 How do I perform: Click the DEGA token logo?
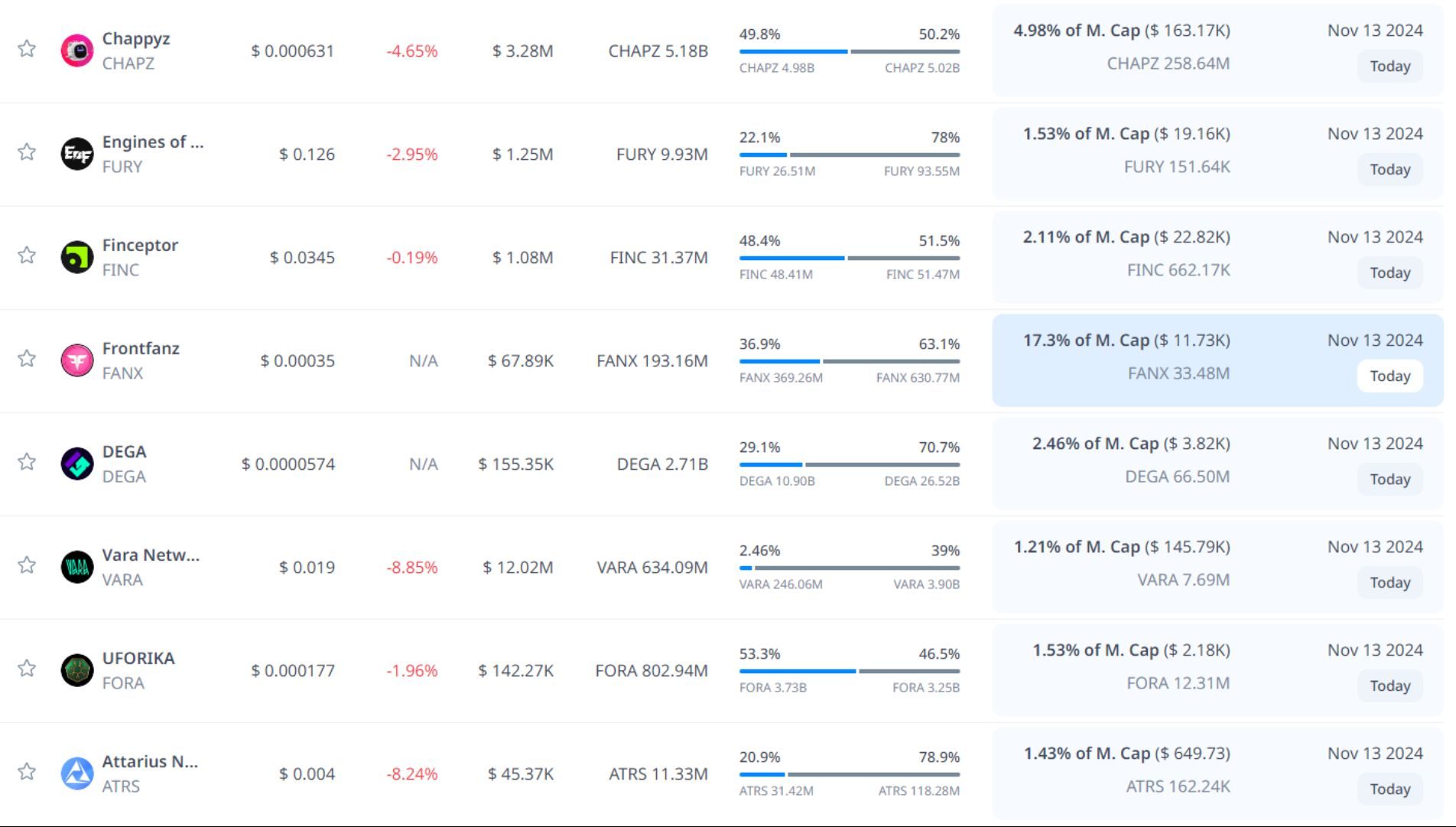click(x=76, y=464)
